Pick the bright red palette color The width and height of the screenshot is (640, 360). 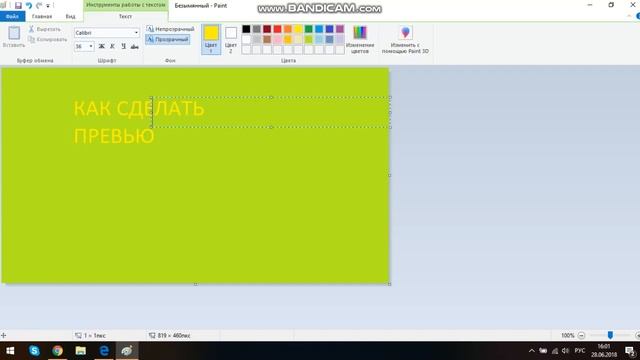(x=278, y=29)
